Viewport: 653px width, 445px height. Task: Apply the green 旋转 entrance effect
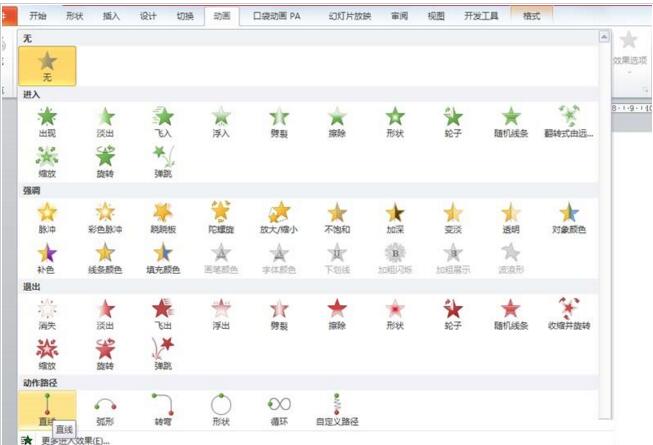tap(105, 162)
